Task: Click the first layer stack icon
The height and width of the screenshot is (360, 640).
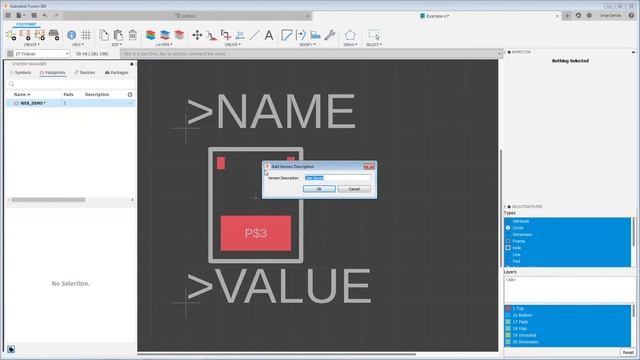Action: (x=151, y=35)
